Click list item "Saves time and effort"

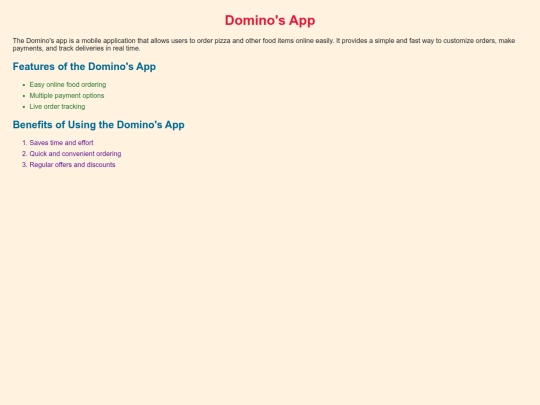pos(61,143)
